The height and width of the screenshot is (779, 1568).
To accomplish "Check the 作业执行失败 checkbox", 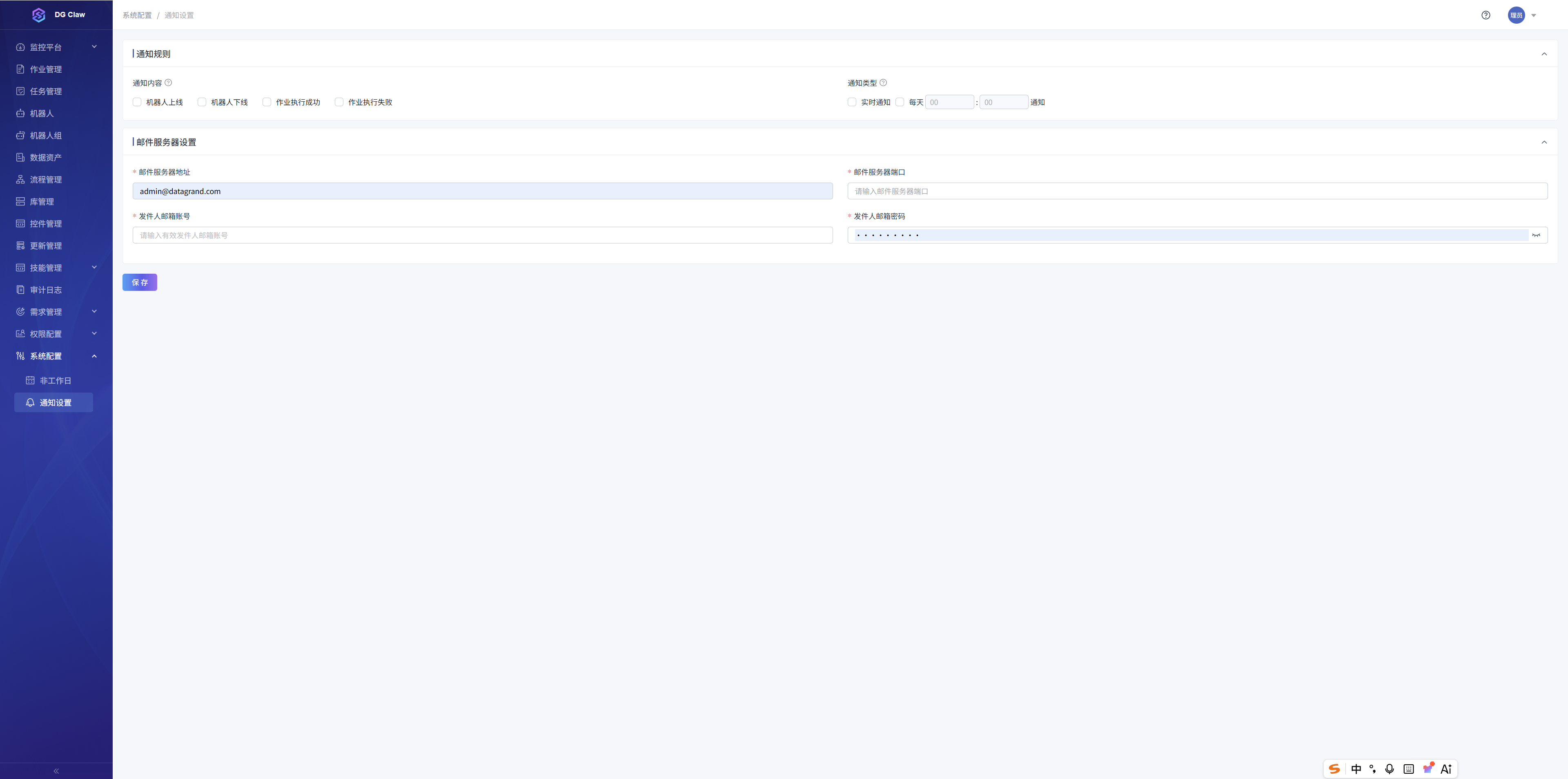I will 339,102.
